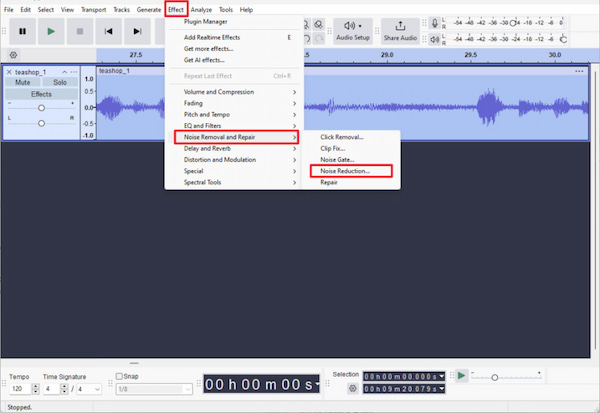This screenshot has height=413, width=600.
Task: Expand Volume and Compression submenu
Action: coord(233,92)
